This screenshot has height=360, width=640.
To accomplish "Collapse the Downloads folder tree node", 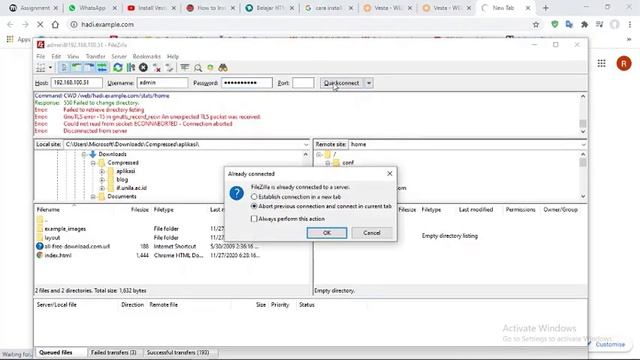I will tap(84, 154).
